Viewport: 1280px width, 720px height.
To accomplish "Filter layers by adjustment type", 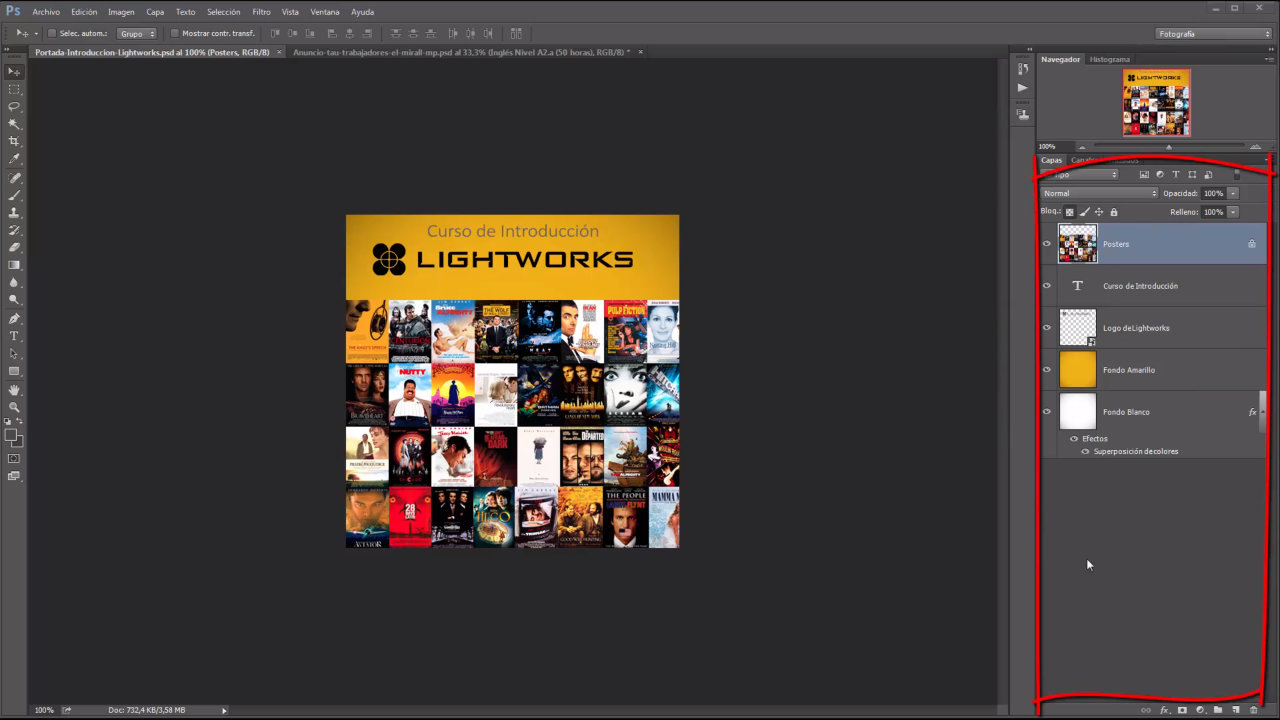I will tap(1160, 175).
